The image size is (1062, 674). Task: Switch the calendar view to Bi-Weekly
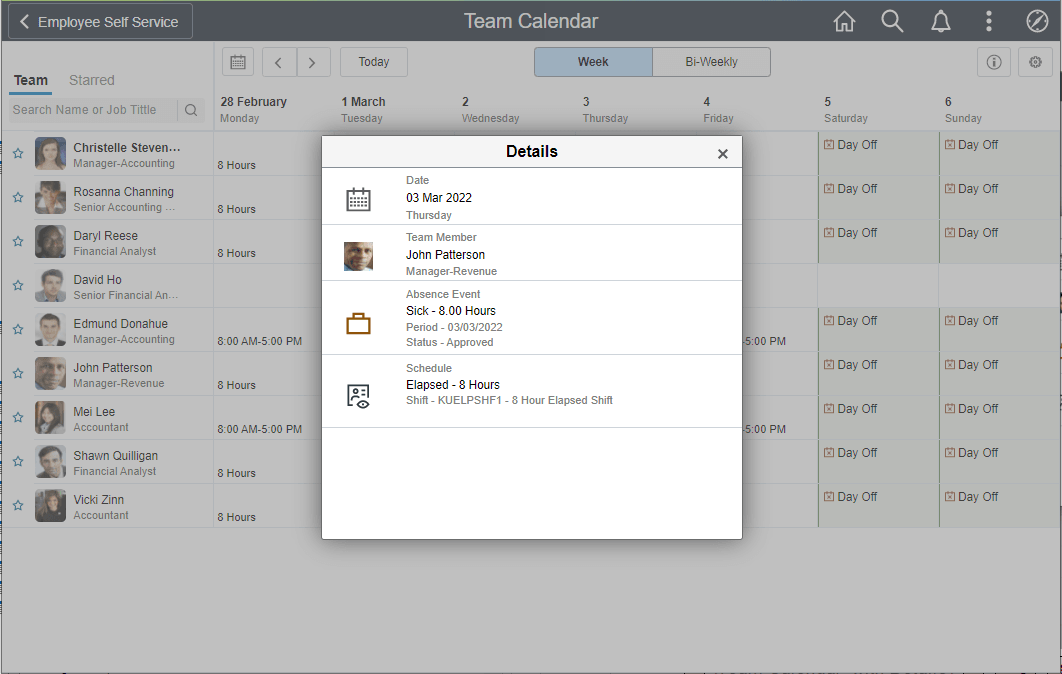pyautogui.click(x=711, y=61)
